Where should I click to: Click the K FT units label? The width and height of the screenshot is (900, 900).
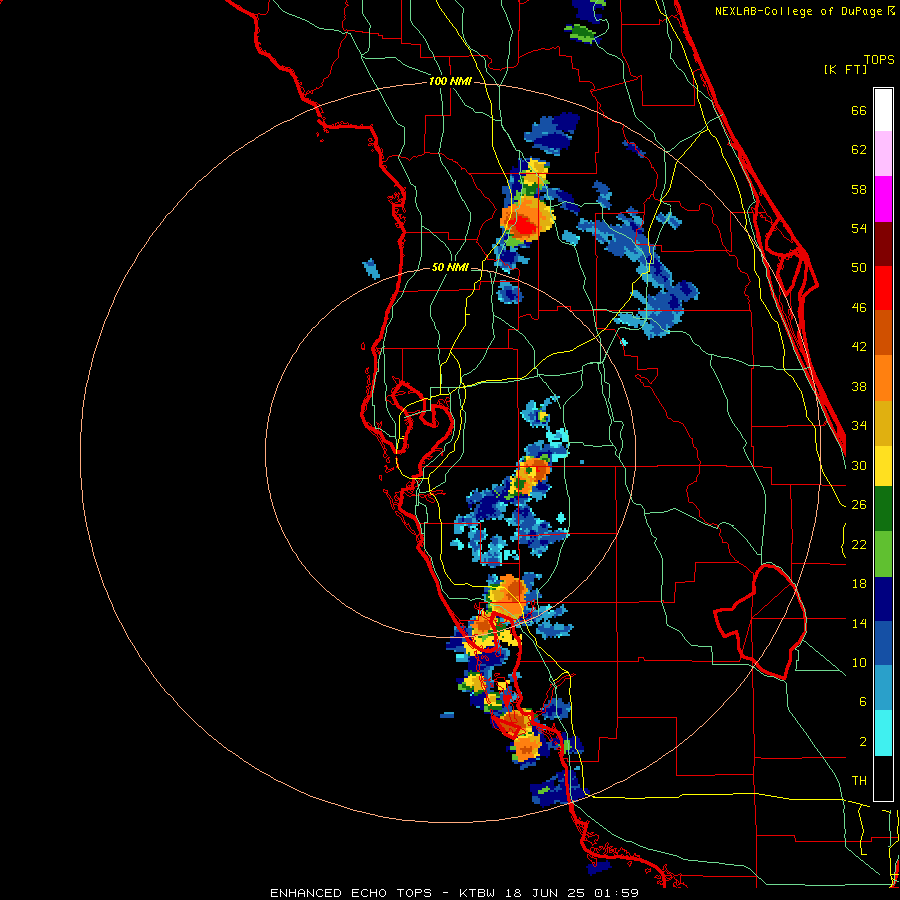(845, 70)
